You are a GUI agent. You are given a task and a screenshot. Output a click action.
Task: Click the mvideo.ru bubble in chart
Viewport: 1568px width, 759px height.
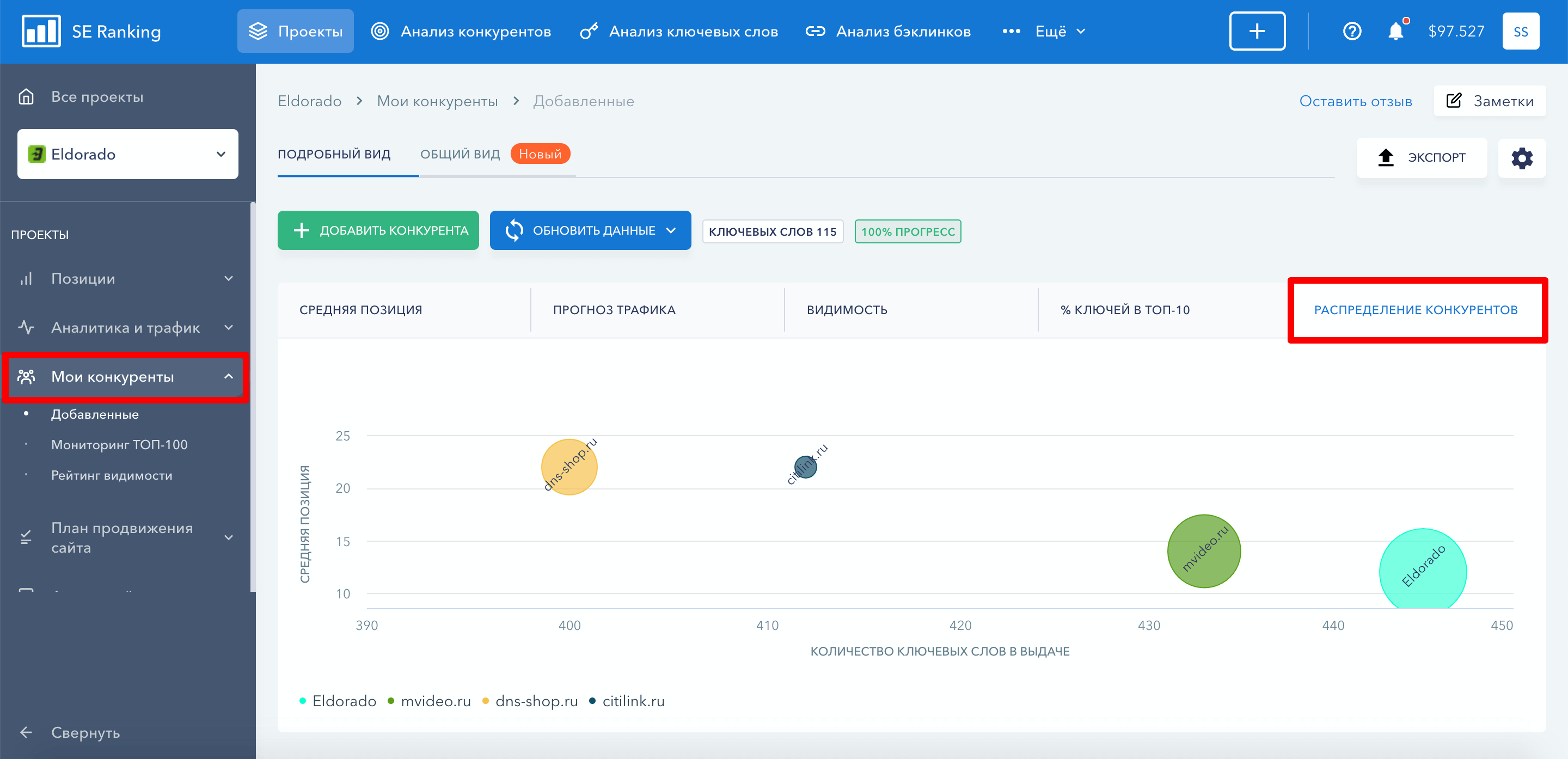coord(1204,552)
